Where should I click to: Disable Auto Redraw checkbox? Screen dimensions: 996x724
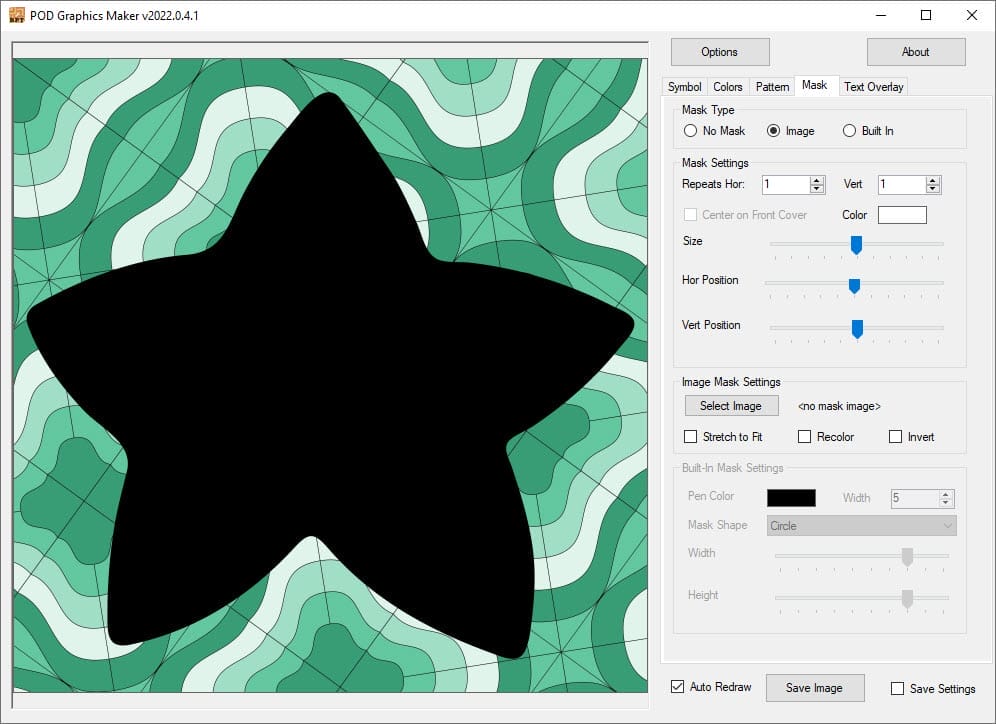[678, 687]
